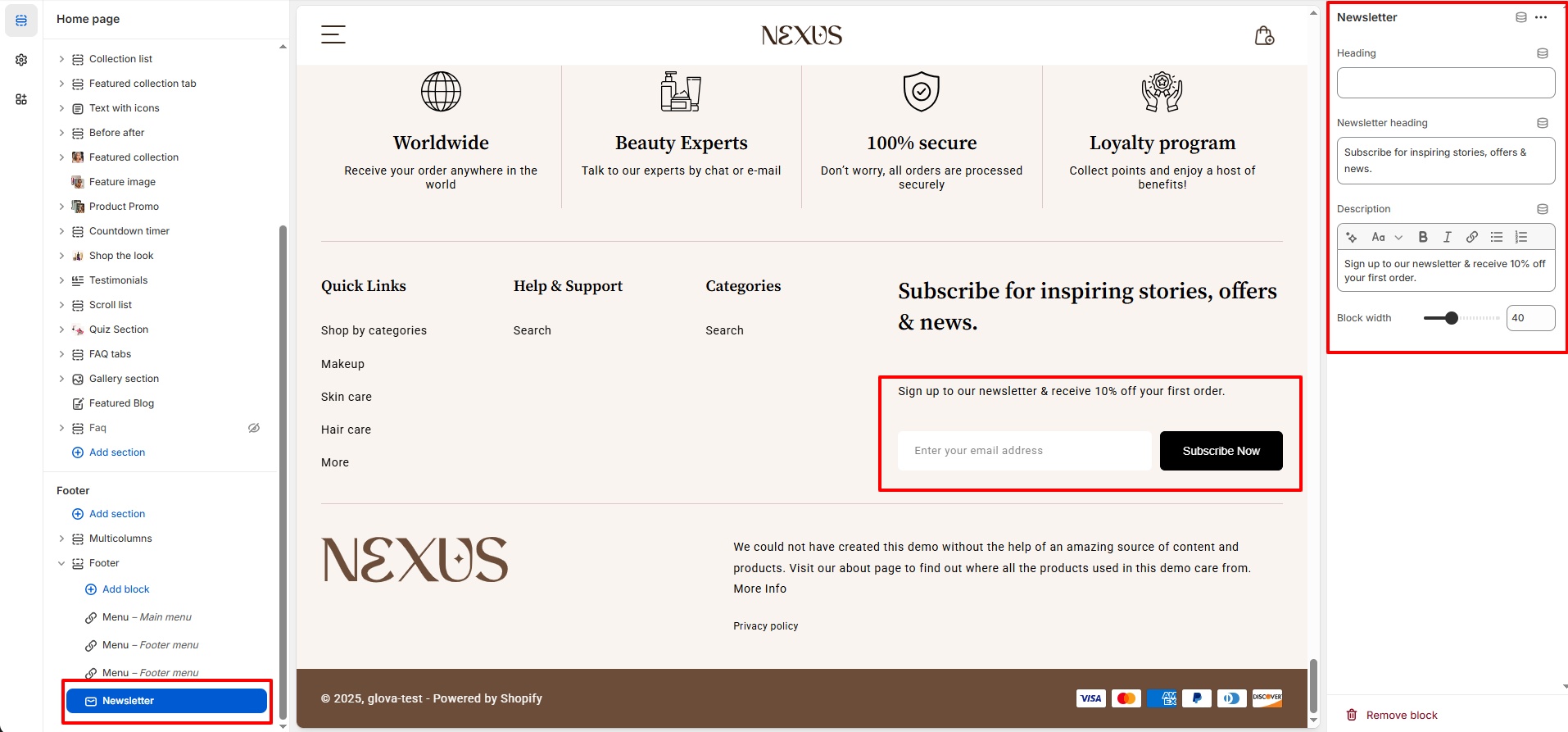This screenshot has height=732, width=1568.
Task: Apply numbered list in Description editor
Action: (1521, 237)
